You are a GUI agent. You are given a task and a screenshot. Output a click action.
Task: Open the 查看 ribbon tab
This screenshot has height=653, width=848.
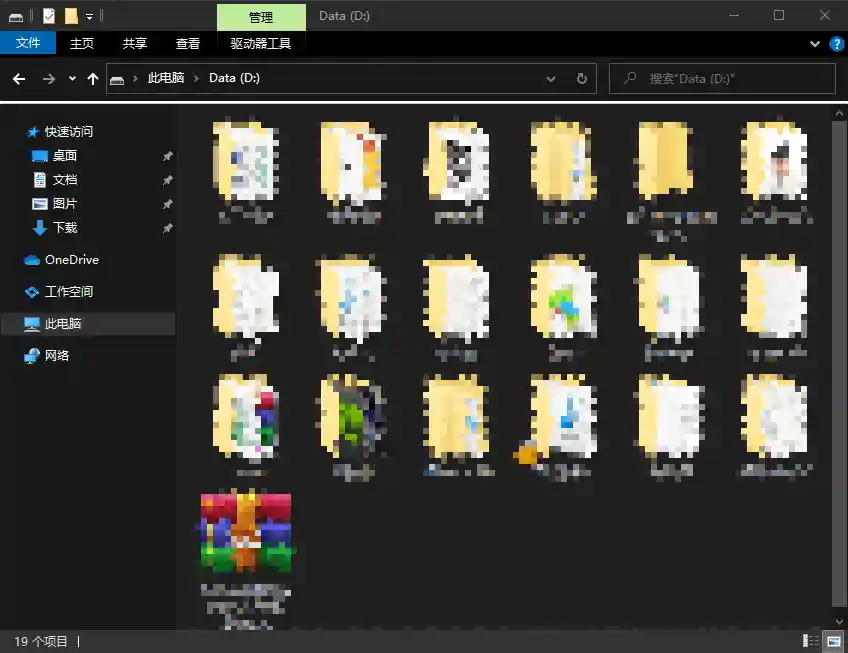(x=188, y=44)
